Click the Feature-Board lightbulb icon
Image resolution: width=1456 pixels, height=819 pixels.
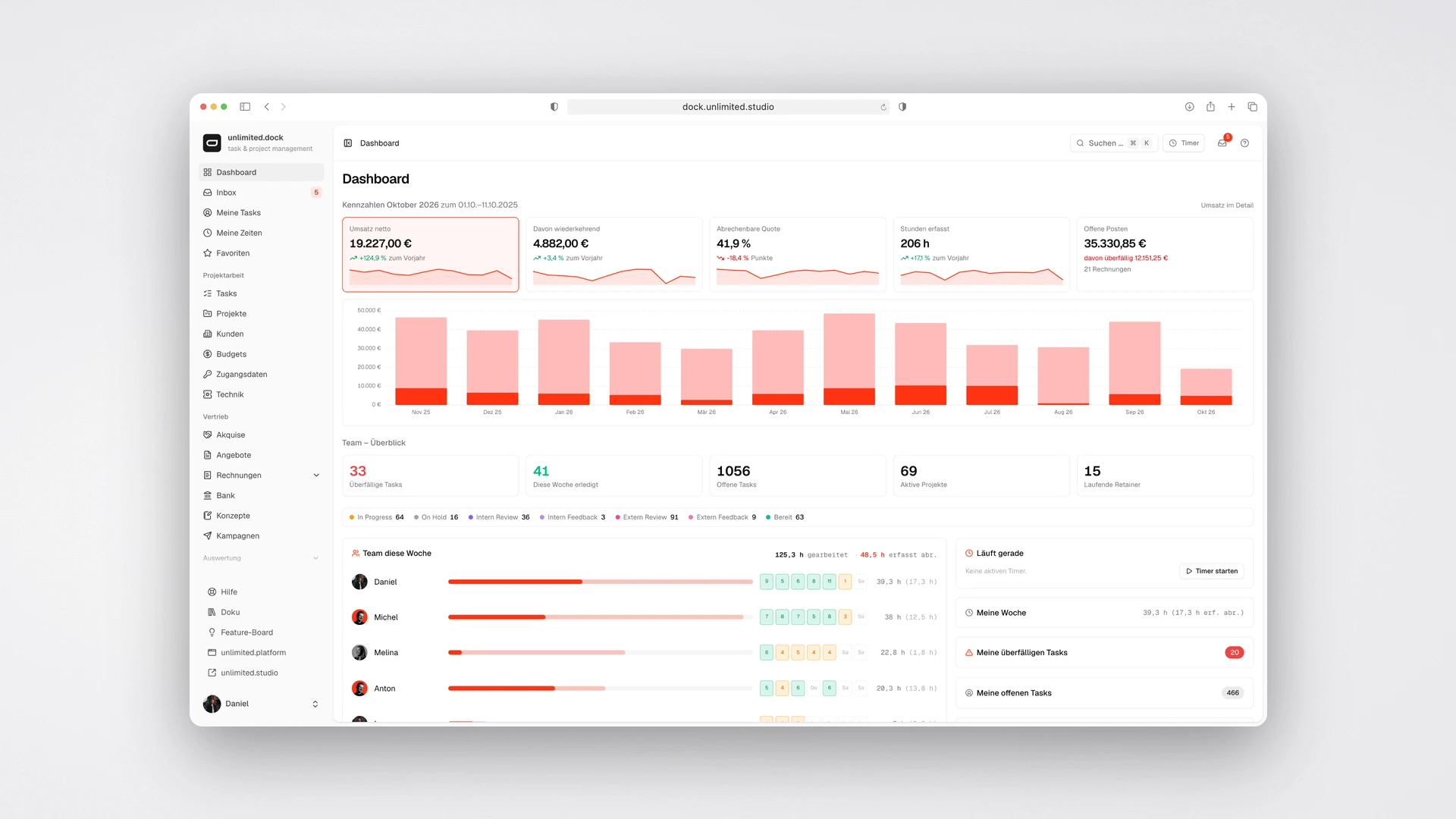pyautogui.click(x=212, y=632)
